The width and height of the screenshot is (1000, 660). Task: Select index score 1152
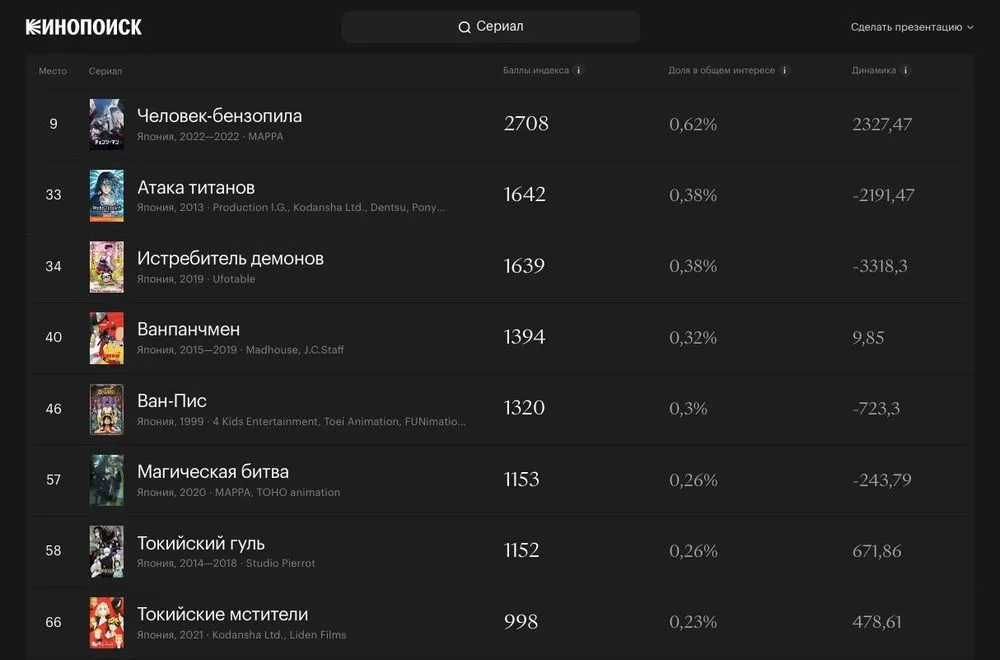522,550
